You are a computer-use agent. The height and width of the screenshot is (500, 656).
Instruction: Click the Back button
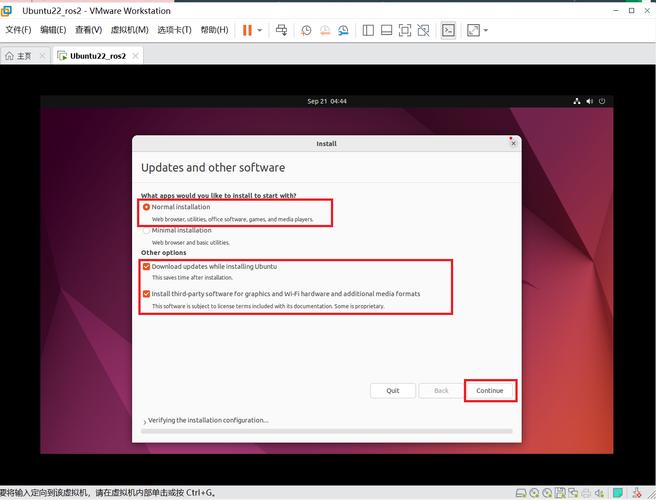(x=441, y=390)
